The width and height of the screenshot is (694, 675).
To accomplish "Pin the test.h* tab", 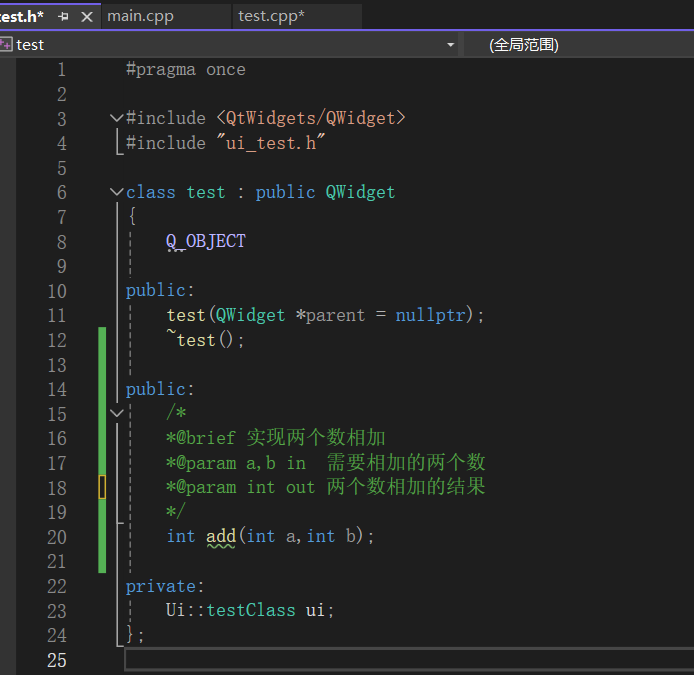I will pos(64,17).
